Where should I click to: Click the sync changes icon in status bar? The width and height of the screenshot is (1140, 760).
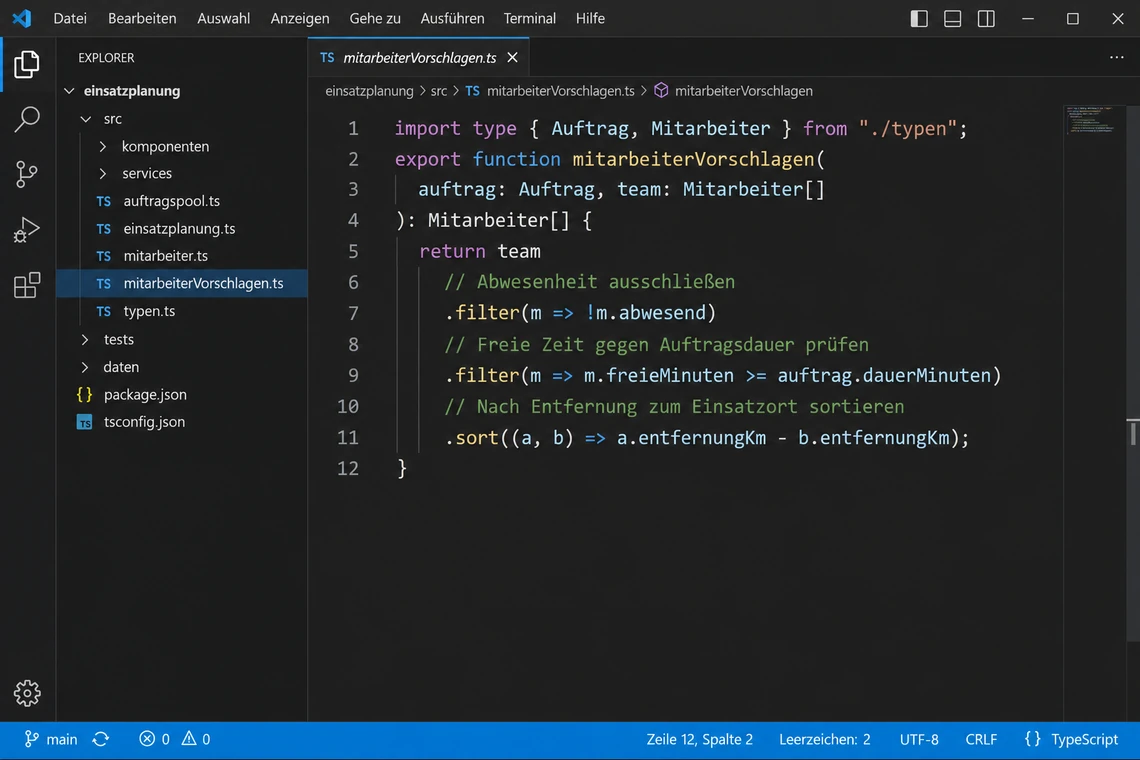[101, 739]
